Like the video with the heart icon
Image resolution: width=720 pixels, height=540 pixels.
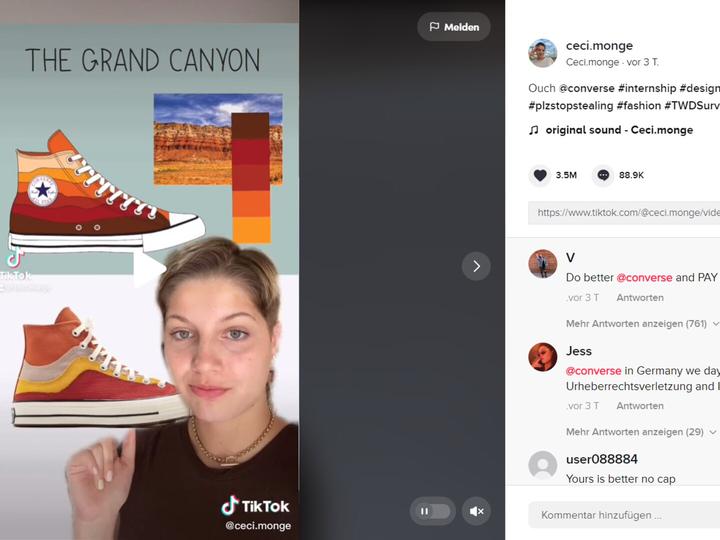click(x=540, y=175)
